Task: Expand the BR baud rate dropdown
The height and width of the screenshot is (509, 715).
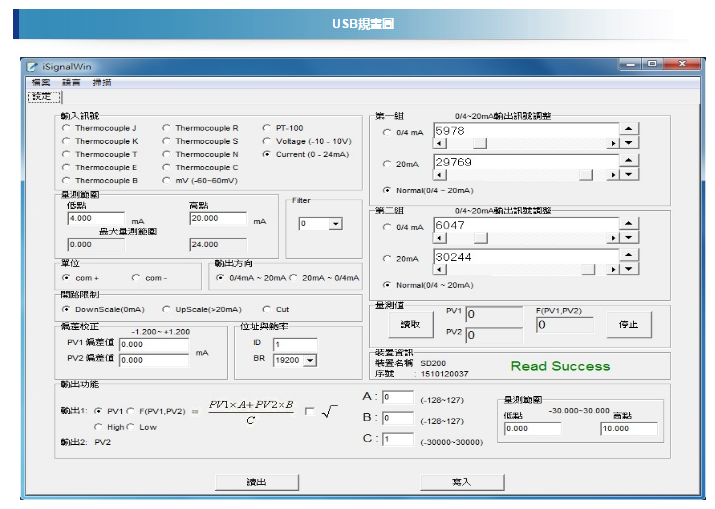Action: tap(309, 360)
